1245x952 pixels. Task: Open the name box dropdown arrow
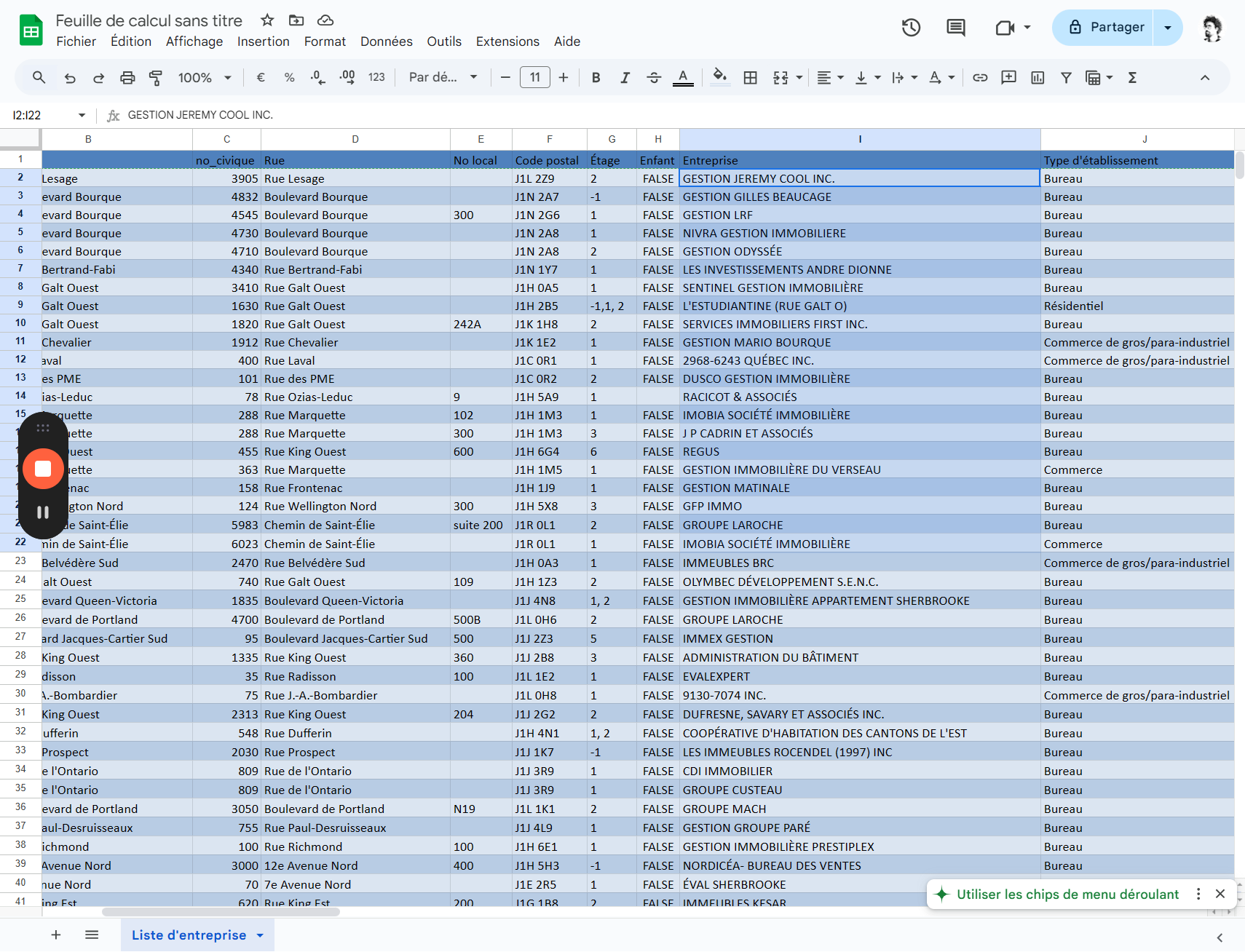(x=82, y=115)
